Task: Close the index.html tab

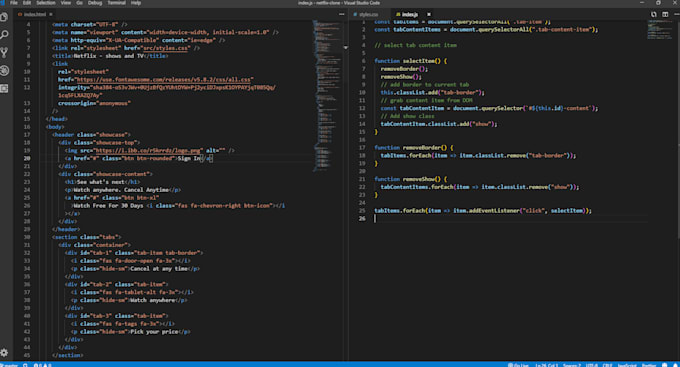Action: click(51, 14)
